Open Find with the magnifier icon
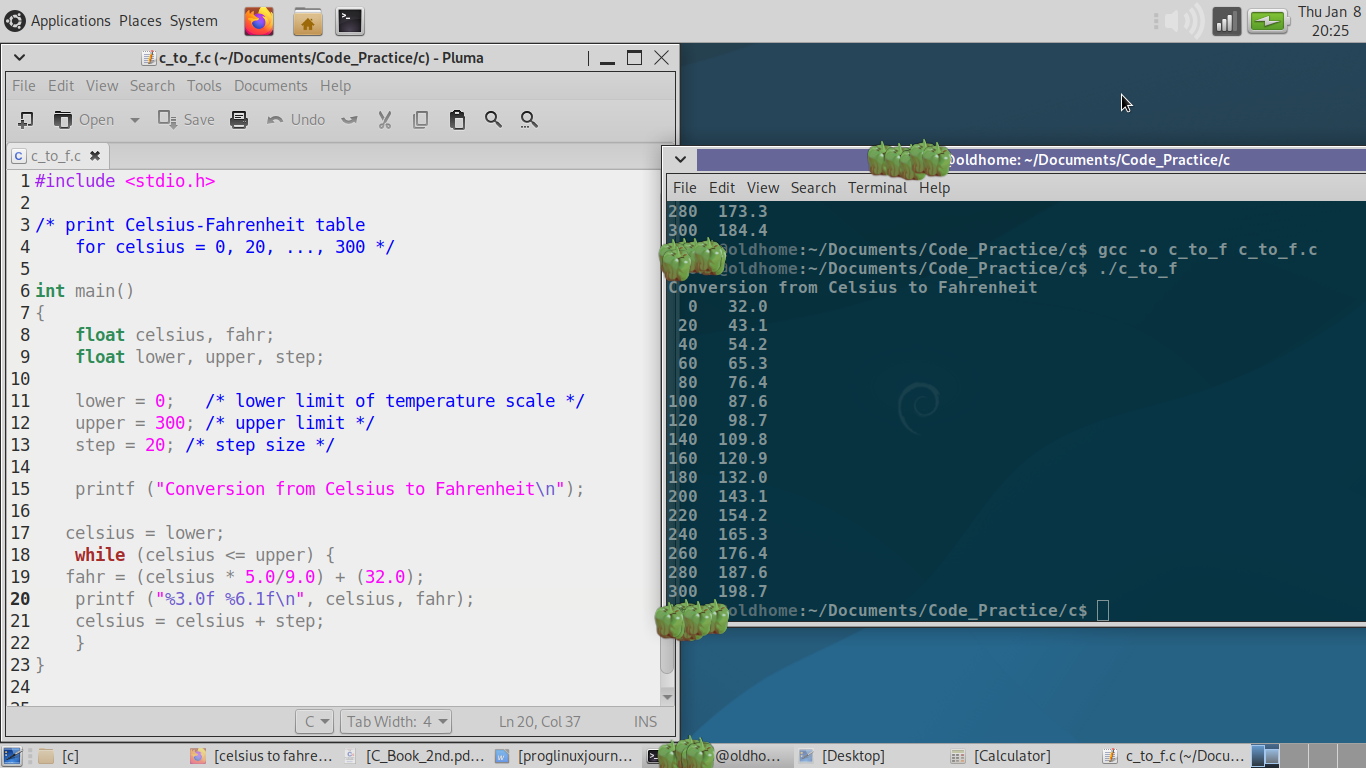Image resolution: width=1366 pixels, height=768 pixels. pyautogui.click(x=493, y=120)
